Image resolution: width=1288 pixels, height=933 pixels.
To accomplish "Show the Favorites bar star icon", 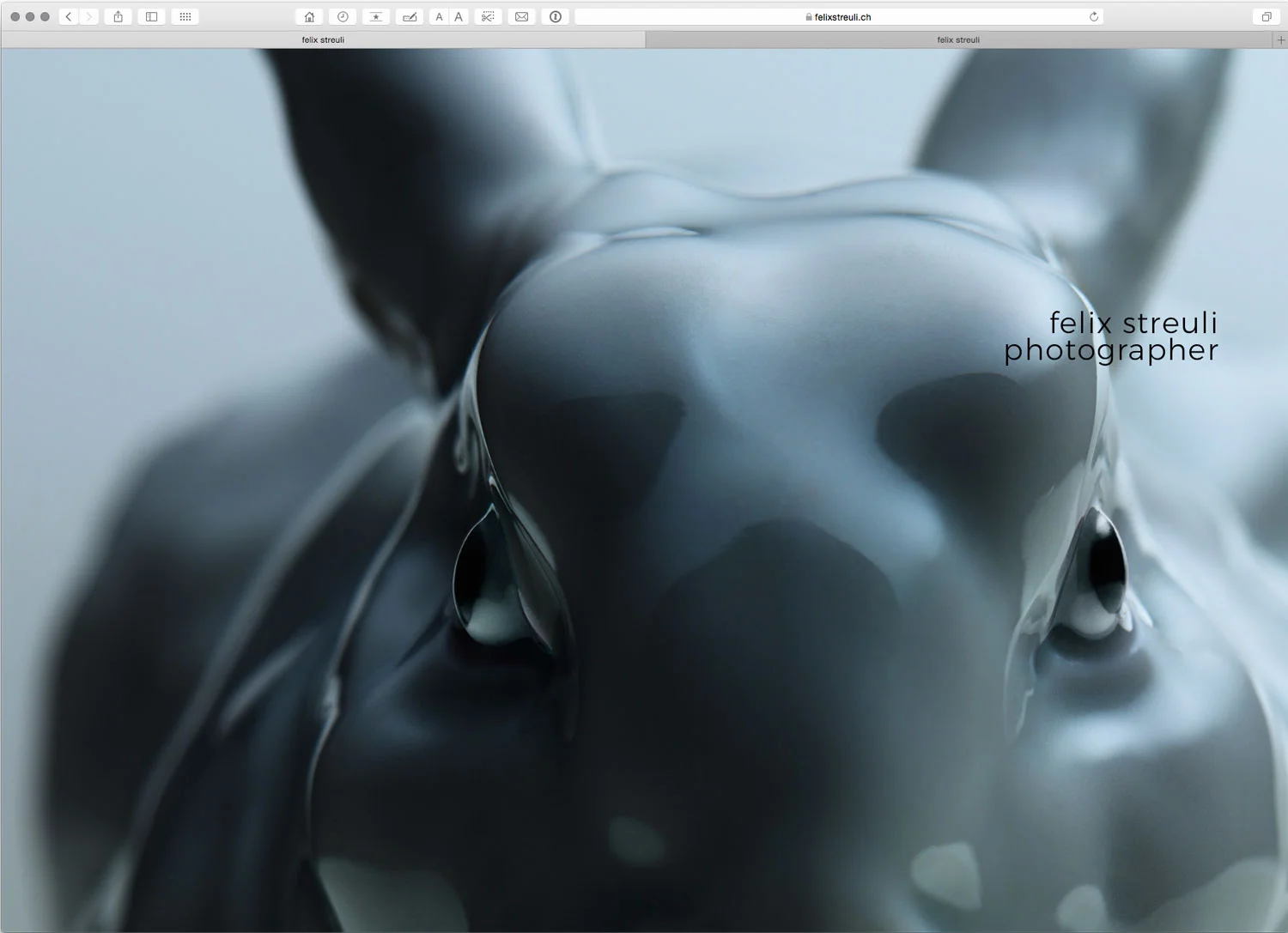I will pos(376,16).
